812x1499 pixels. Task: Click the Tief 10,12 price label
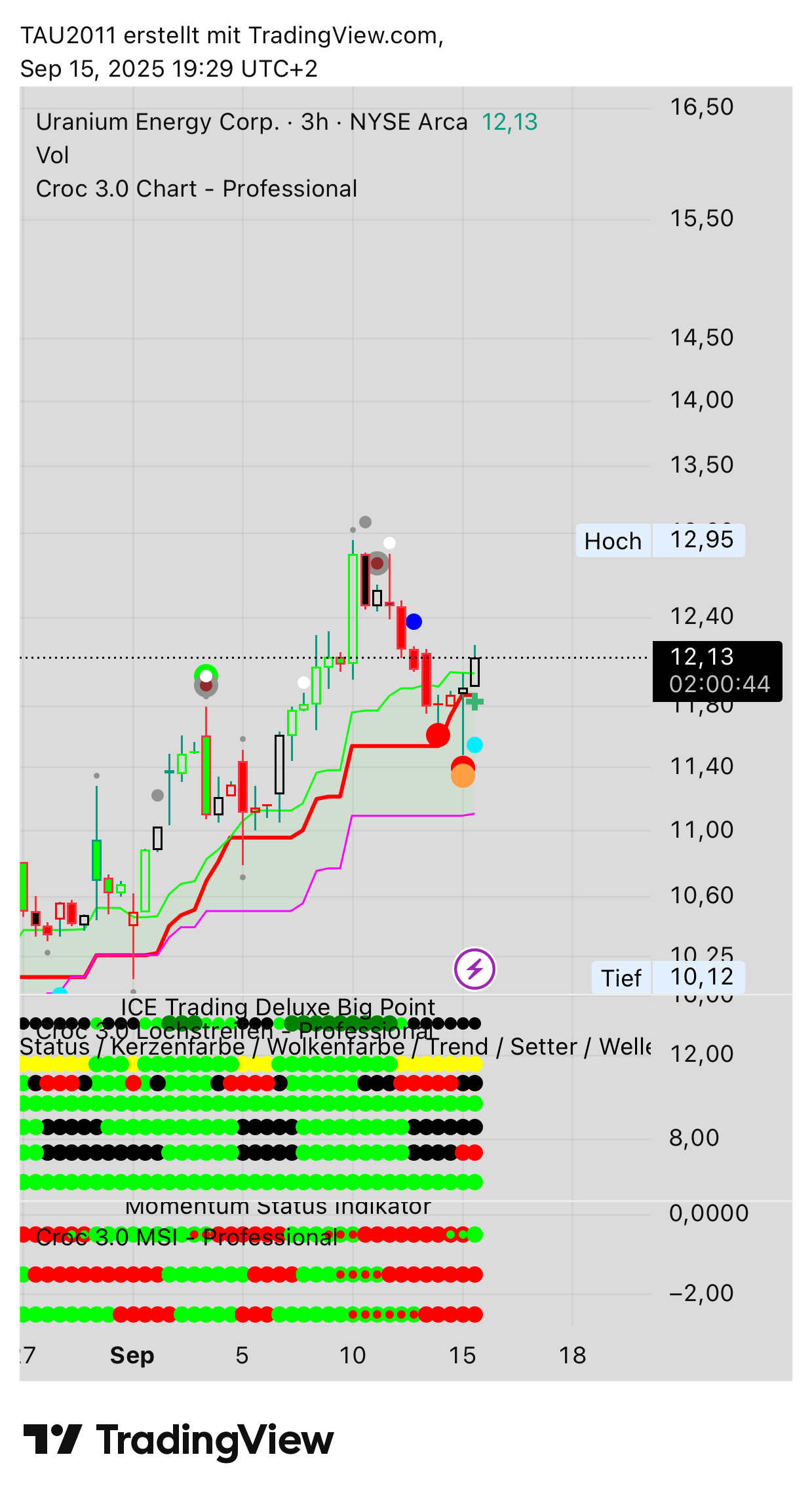[668, 978]
